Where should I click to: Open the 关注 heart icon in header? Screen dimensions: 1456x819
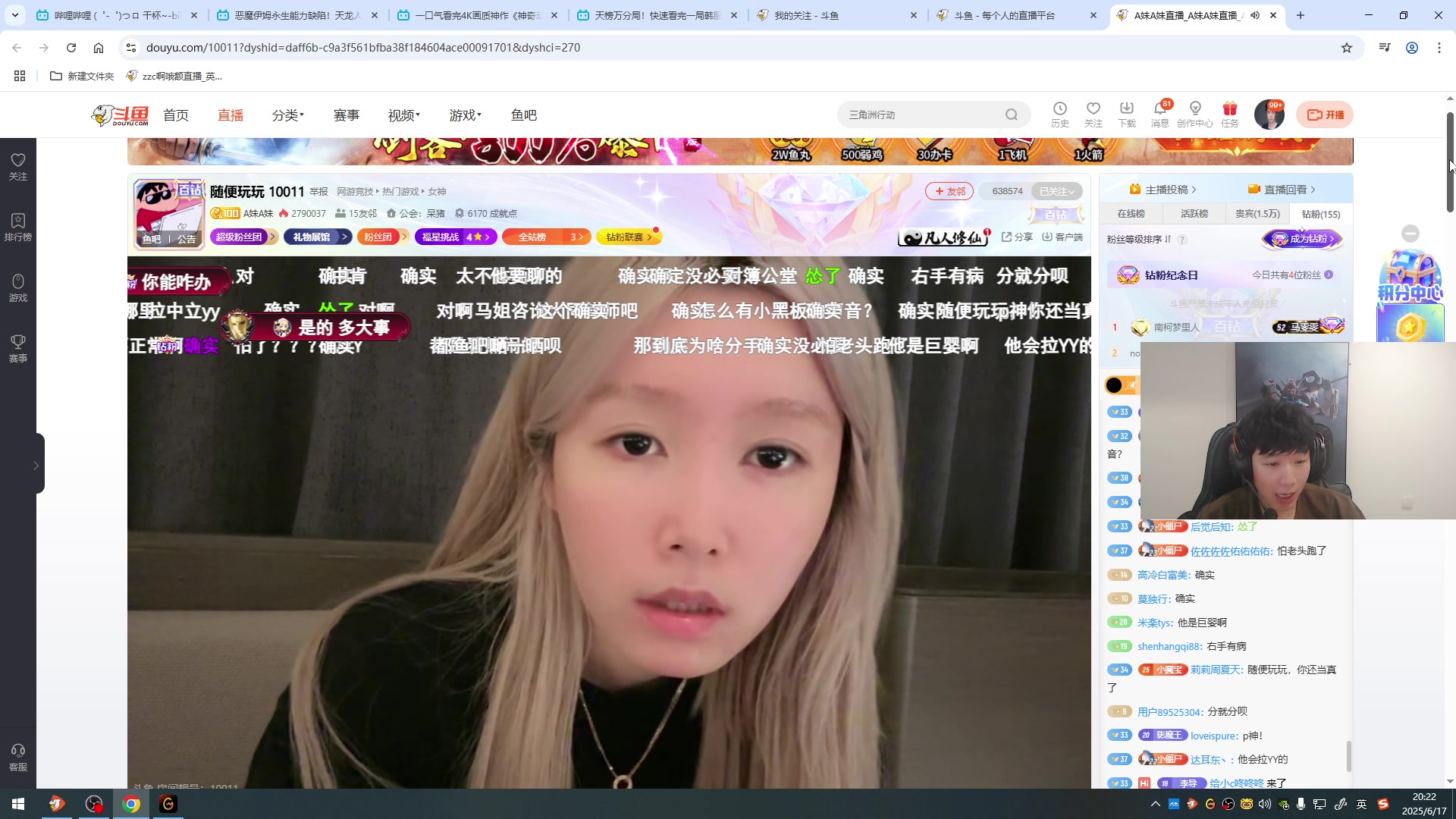coord(1093,115)
